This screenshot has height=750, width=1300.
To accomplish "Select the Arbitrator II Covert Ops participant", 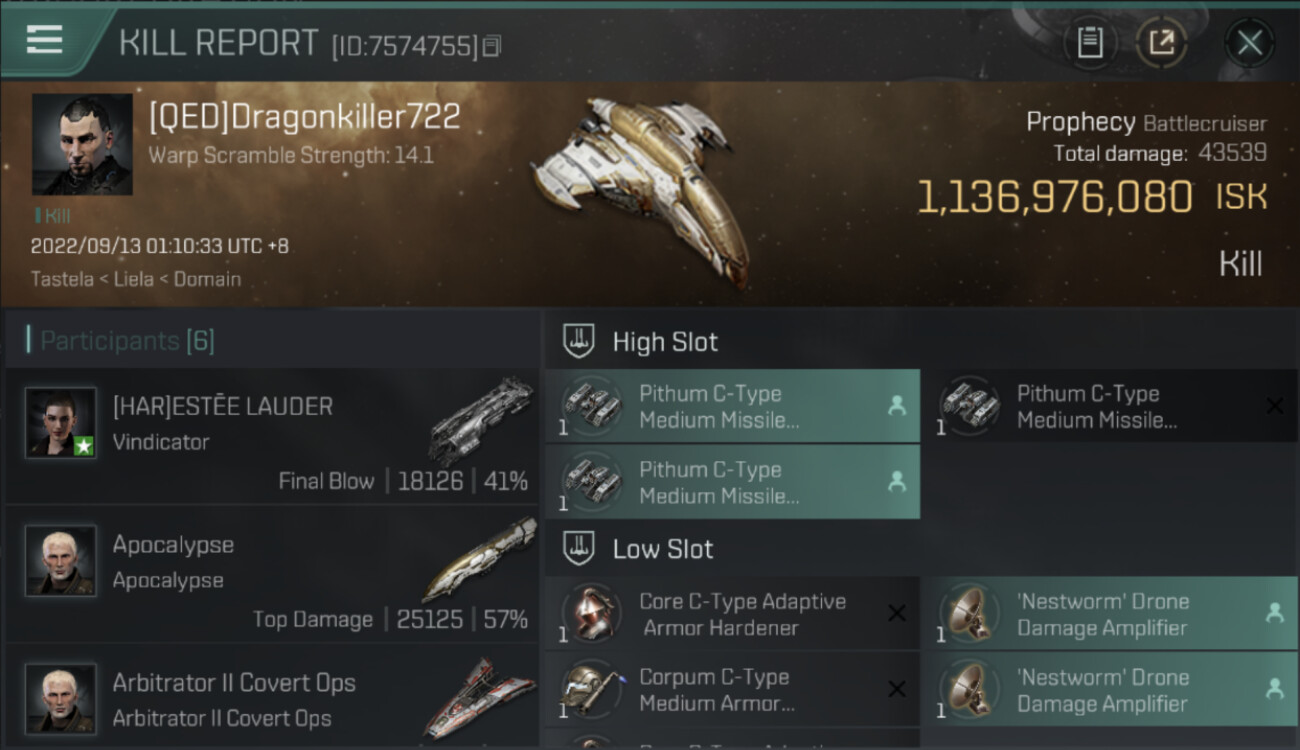I will pos(272,700).
